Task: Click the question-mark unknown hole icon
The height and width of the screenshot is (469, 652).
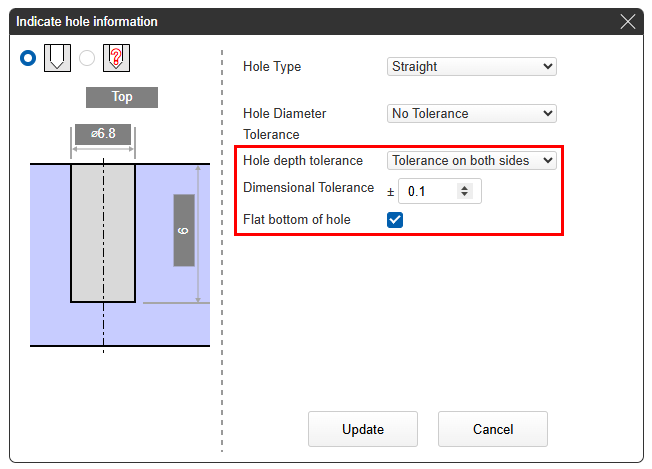Action: click(x=118, y=58)
